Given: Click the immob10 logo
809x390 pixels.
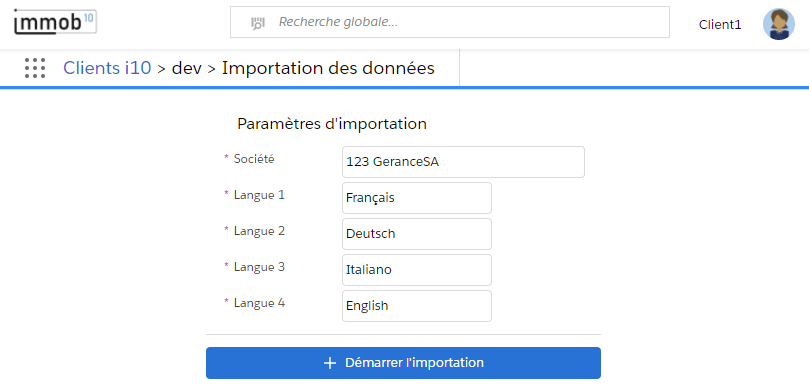Looking at the screenshot, I should click(55, 22).
